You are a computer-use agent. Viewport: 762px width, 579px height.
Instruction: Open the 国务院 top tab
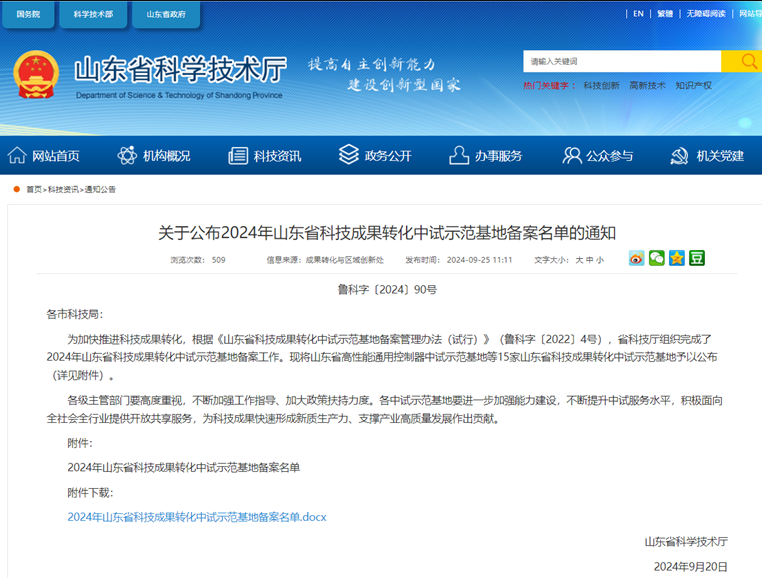(x=28, y=15)
